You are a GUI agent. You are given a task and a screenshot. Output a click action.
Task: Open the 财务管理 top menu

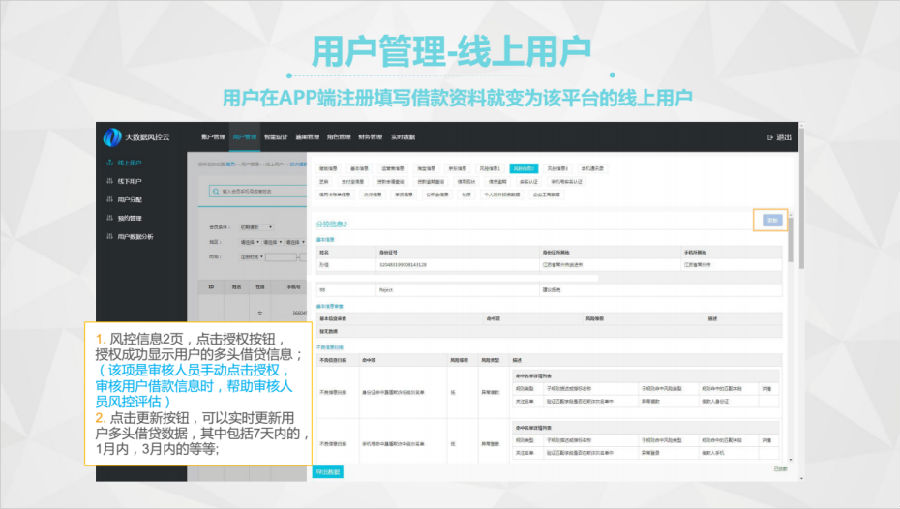coord(371,136)
